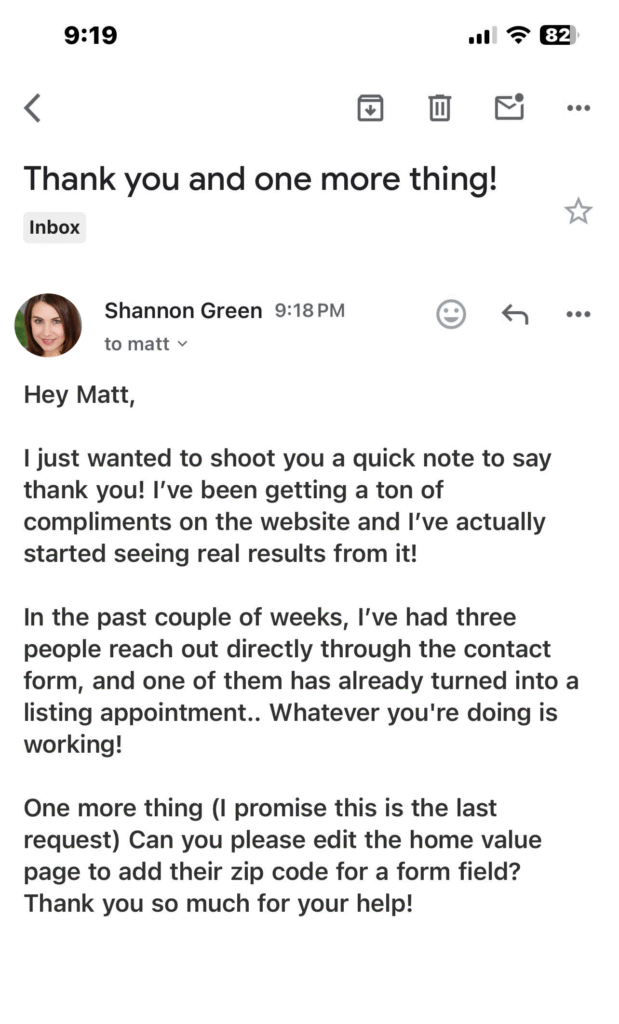Tap the battery indicator in status bar
The width and height of the screenshot is (619, 1024).
[x=559, y=36]
